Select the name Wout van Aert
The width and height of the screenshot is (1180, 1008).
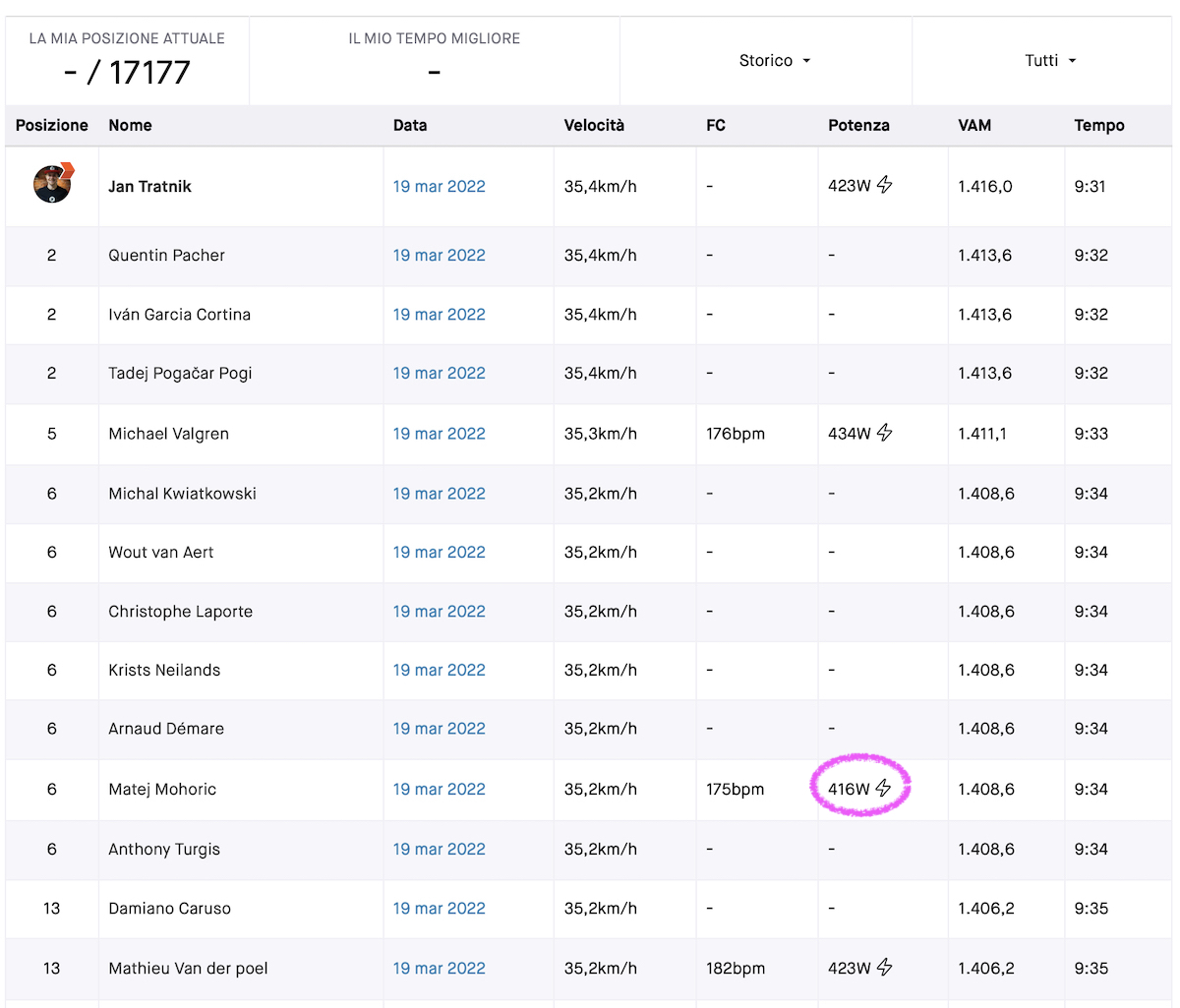click(160, 553)
